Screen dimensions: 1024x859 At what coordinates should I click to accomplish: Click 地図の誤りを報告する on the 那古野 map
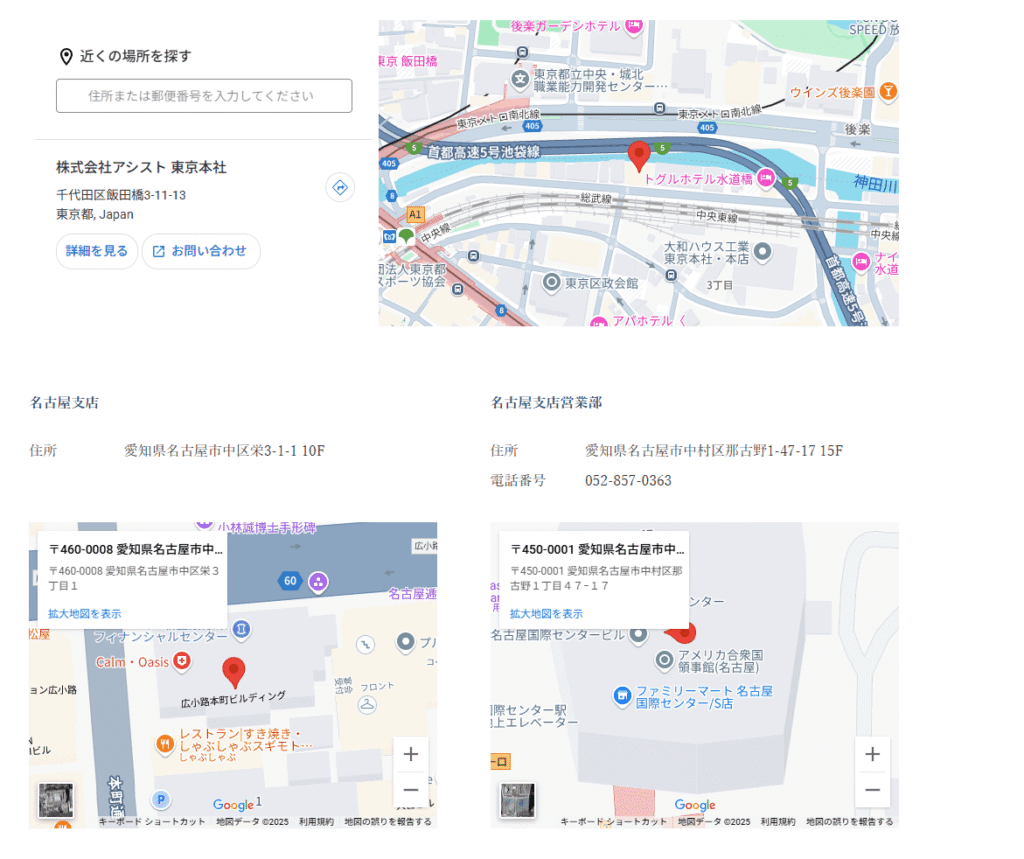pos(850,822)
